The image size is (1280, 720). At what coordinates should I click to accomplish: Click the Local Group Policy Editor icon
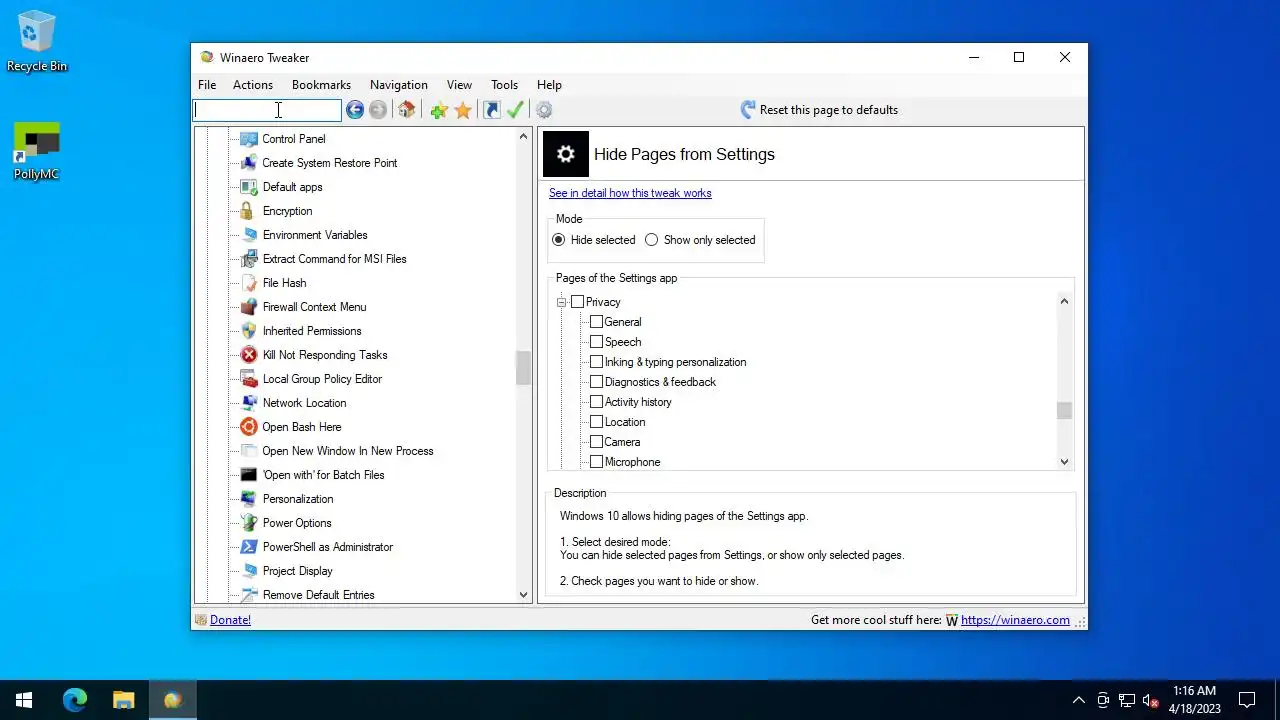[x=249, y=379]
